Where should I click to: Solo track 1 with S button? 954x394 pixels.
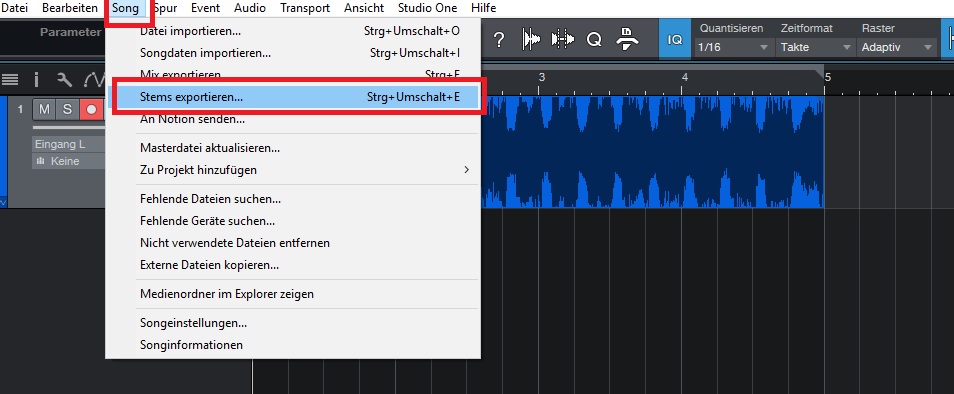click(67, 109)
